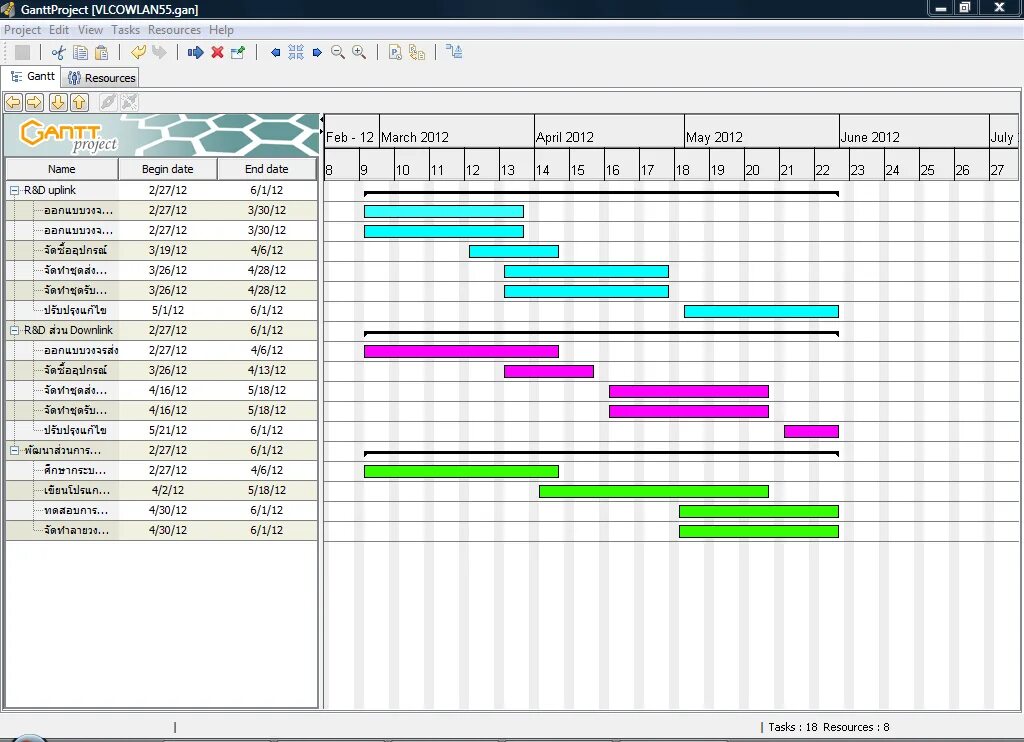1024x742 pixels.
Task: Click begin date cell 5/21/12
Action: (x=168, y=430)
